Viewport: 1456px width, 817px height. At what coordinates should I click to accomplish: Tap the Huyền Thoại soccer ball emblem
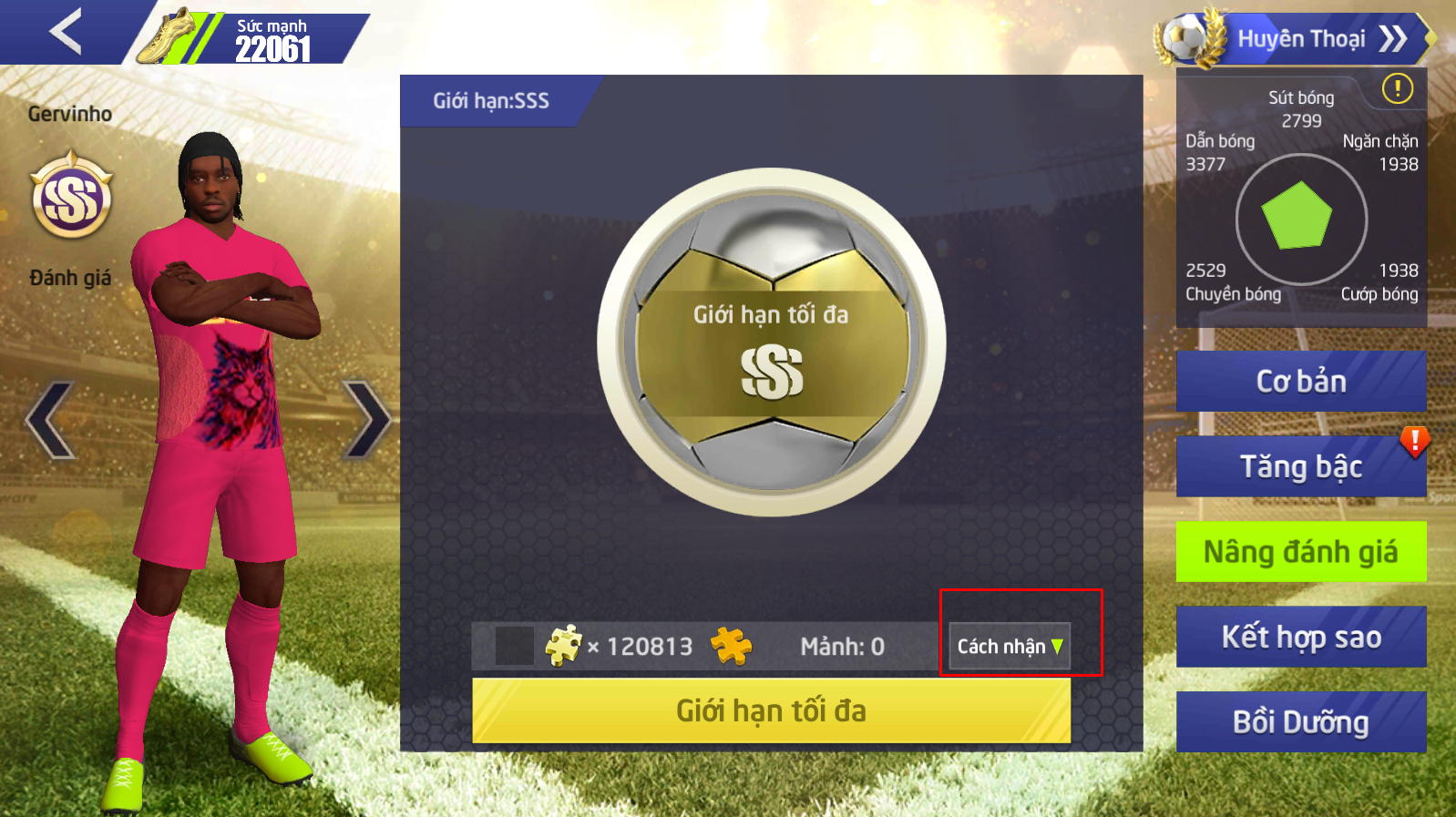pos(1189,38)
